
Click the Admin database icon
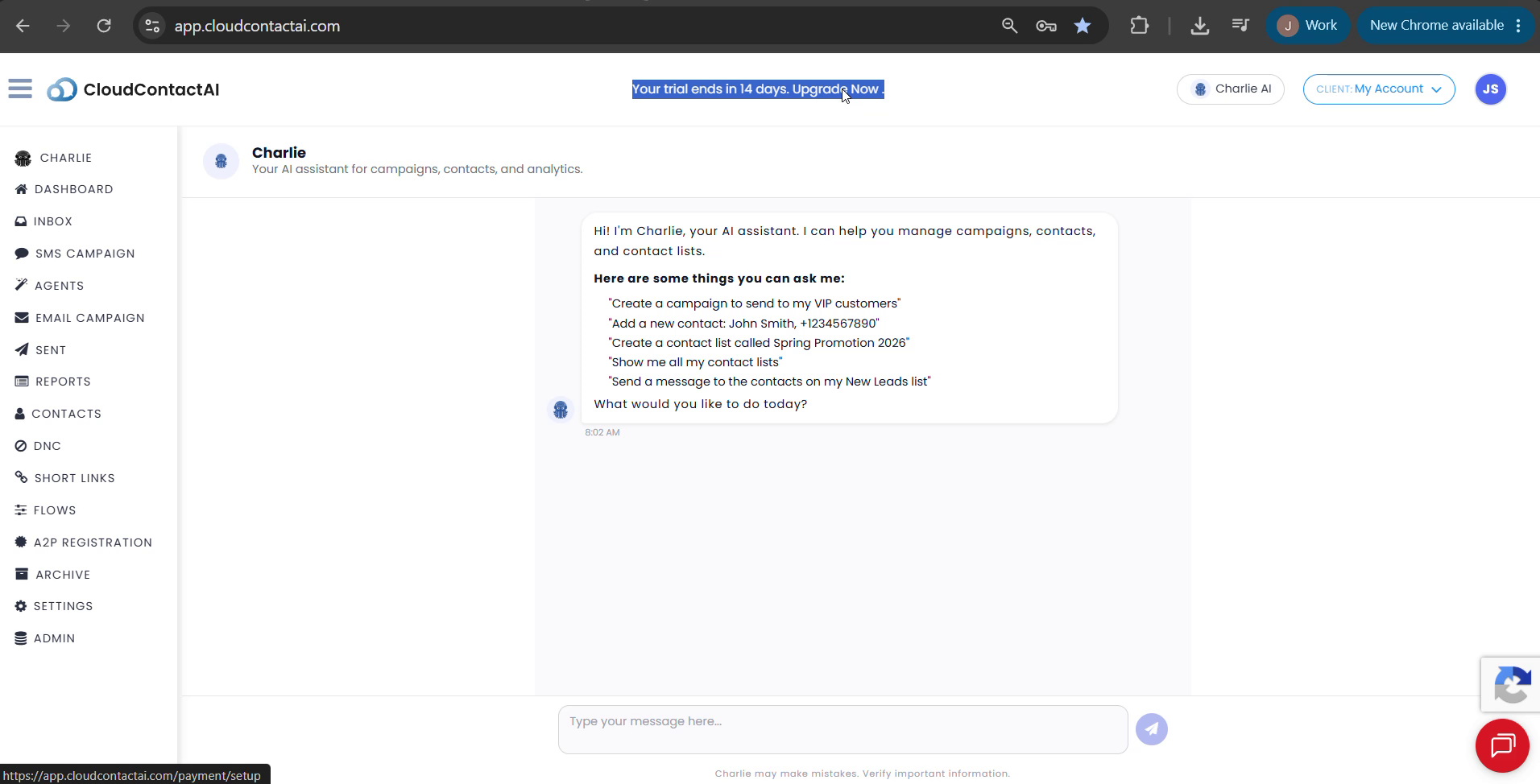[21, 638]
